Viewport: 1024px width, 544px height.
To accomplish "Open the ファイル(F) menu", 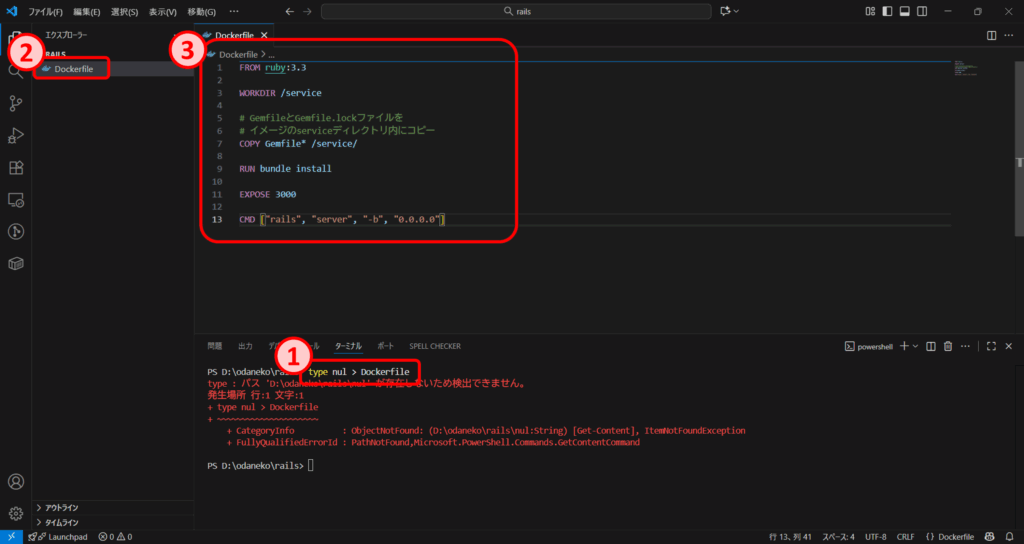I will pyautogui.click(x=45, y=11).
